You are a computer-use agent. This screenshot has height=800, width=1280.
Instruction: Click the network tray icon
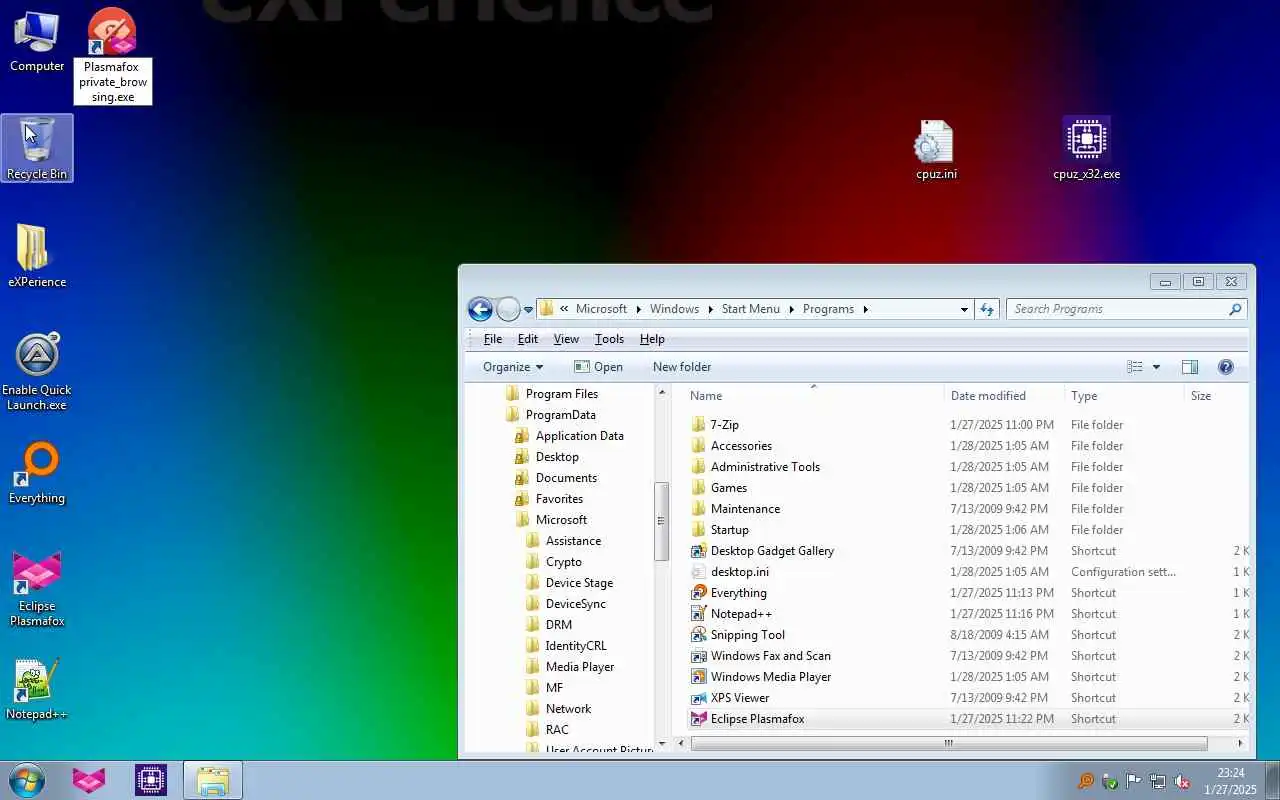1158,781
